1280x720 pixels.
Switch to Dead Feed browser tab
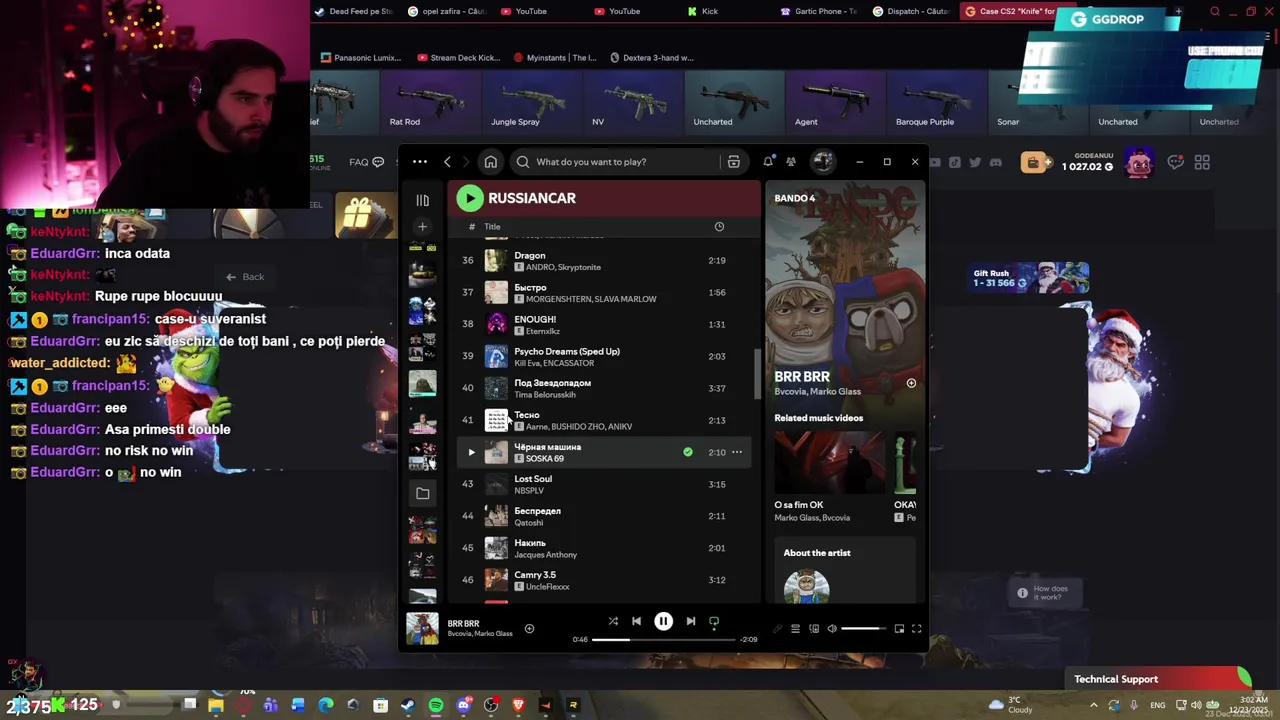coord(354,11)
